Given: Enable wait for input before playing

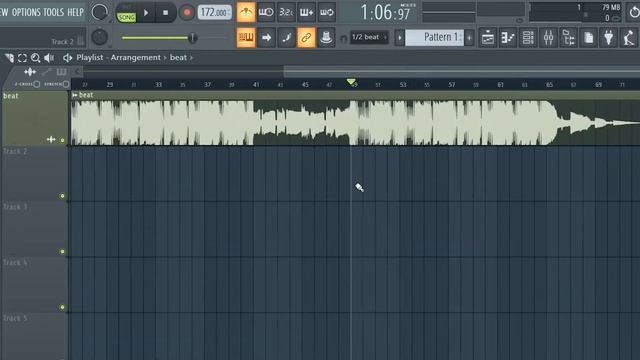Looking at the screenshot, I should point(266,12).
